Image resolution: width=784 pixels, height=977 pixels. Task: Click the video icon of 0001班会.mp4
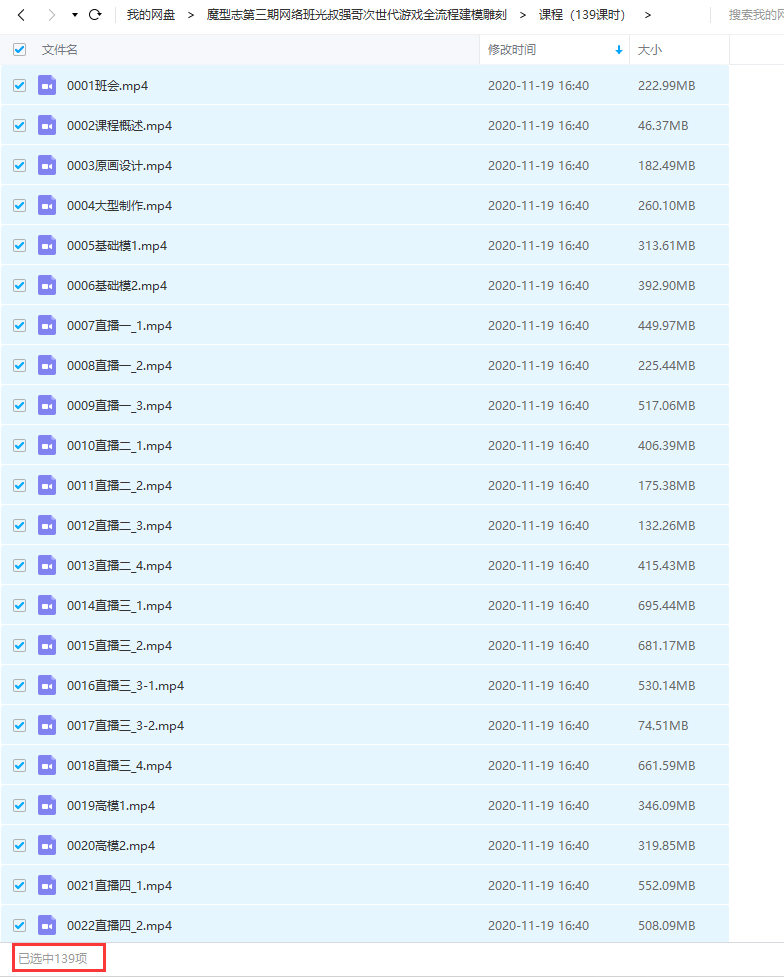[47, 86]
